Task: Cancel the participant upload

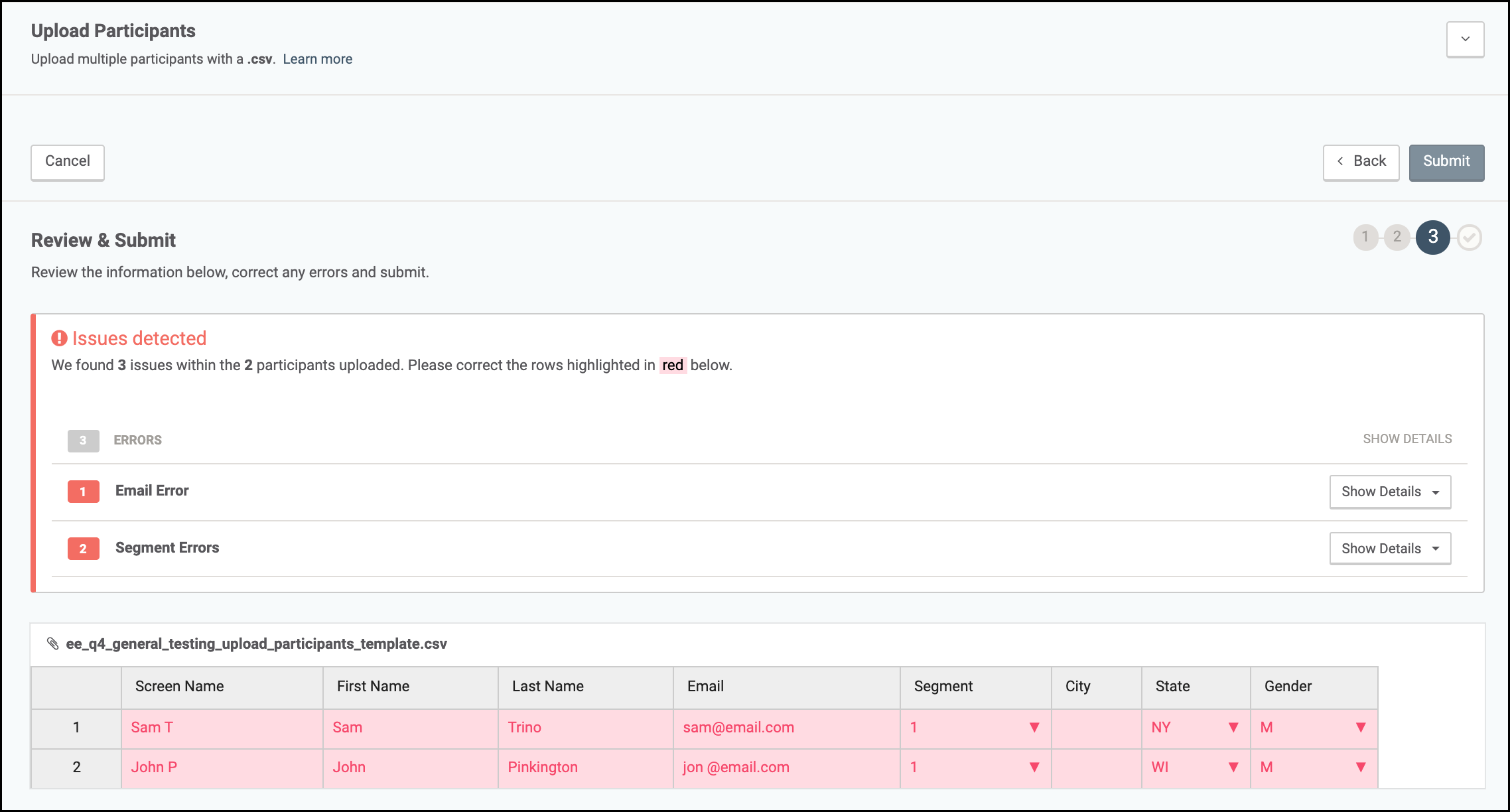Action: 68,163
